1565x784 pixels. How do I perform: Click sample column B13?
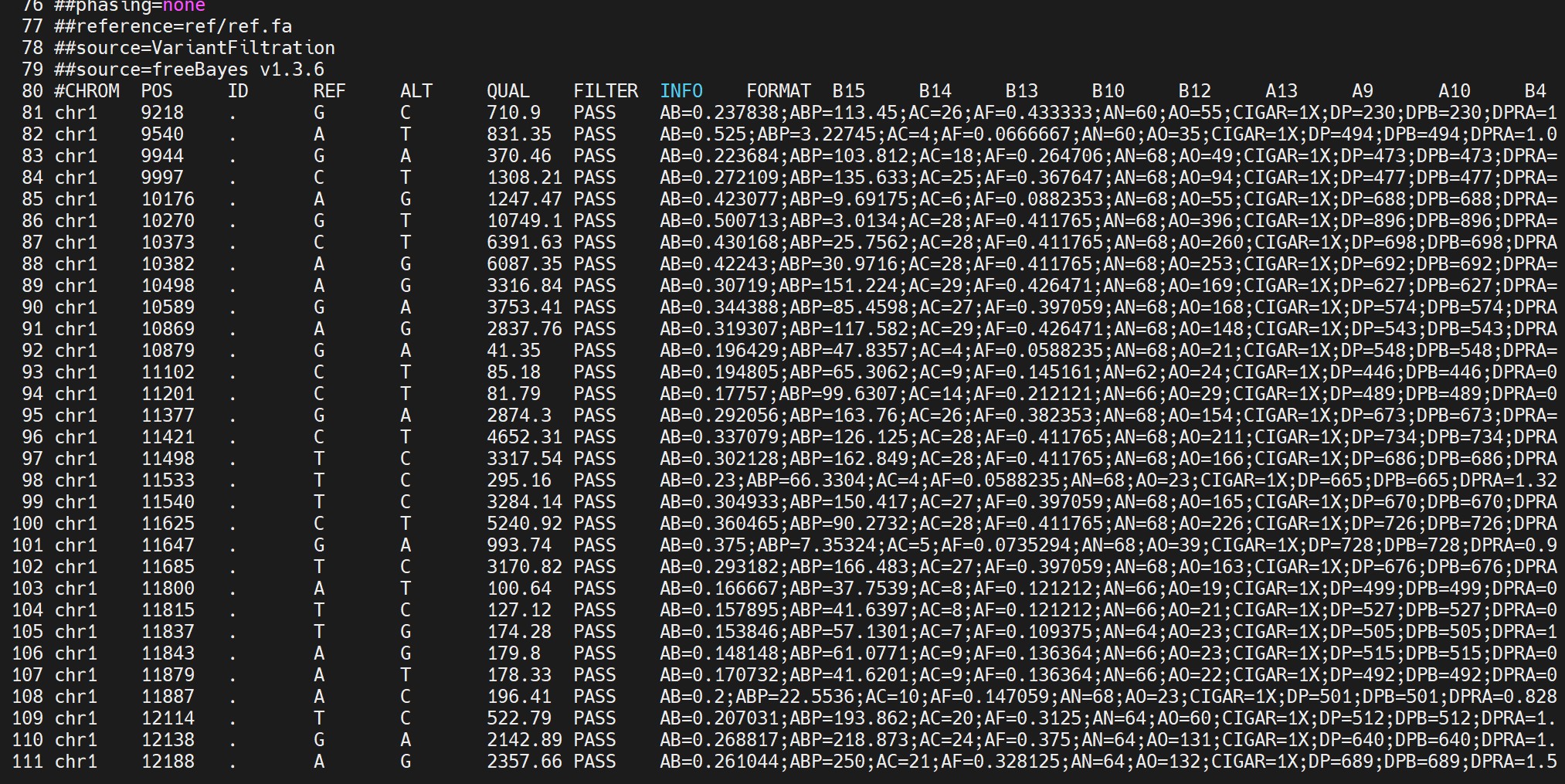pos(1022,91)
